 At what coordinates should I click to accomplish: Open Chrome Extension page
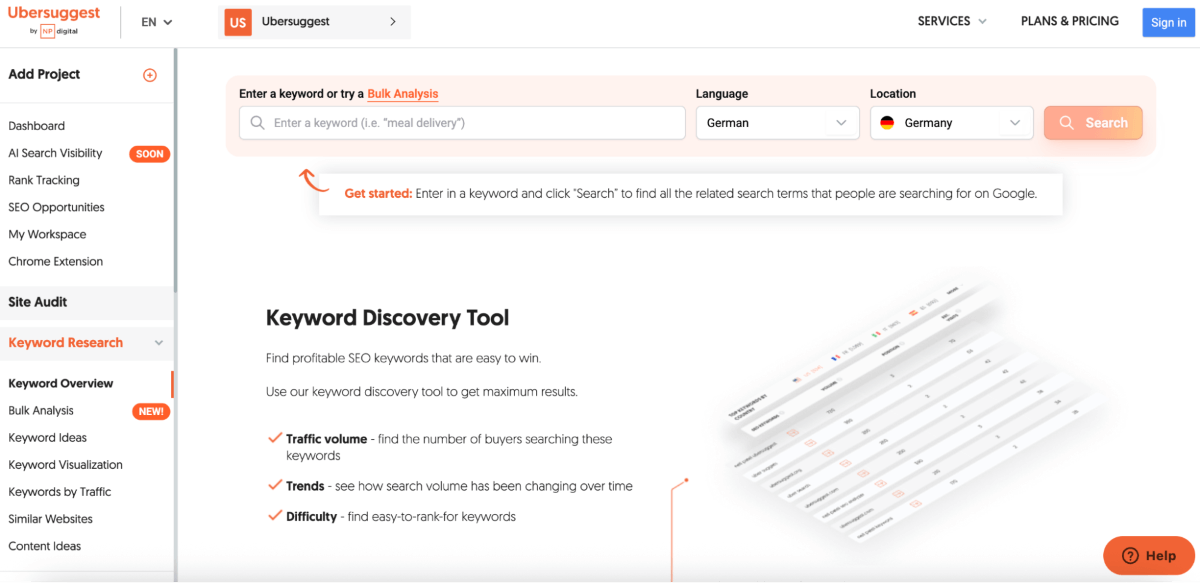pyautogui.click(x=56, y=261)
